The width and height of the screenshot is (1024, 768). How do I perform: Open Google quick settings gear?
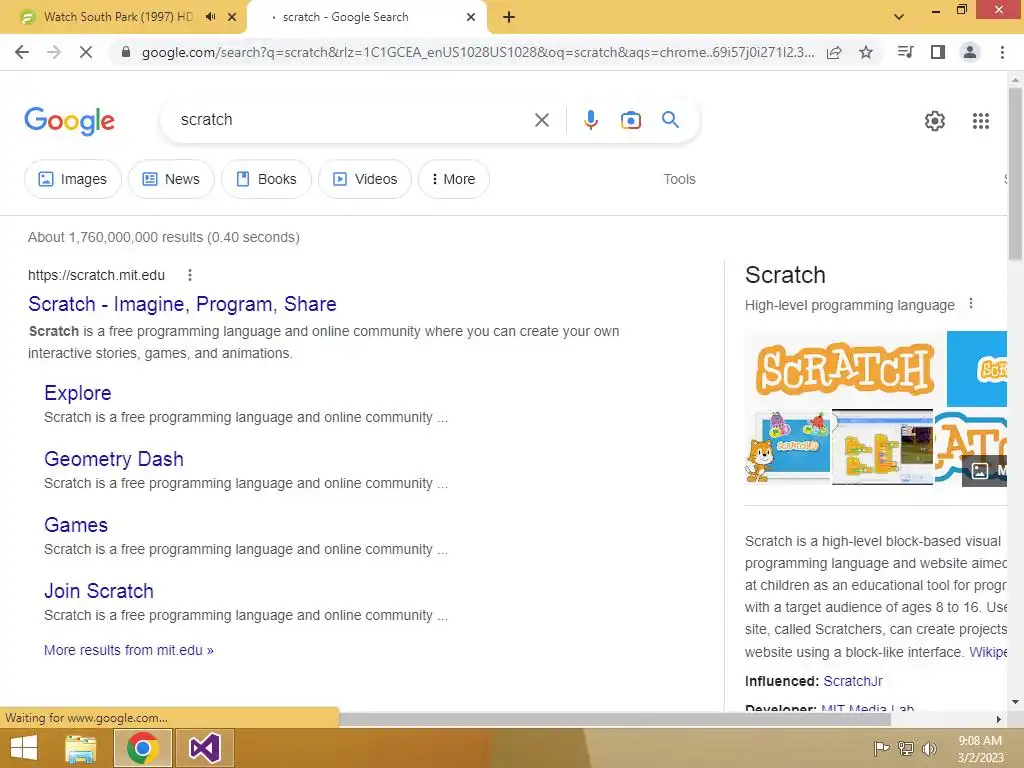tap(935, 121)
